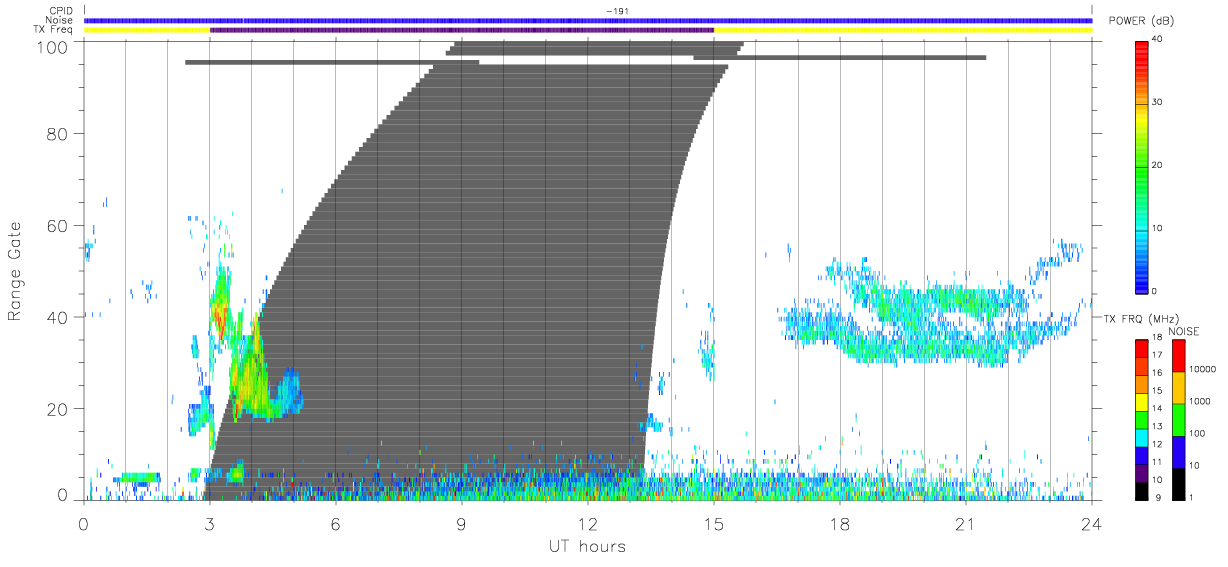Click the "6" tick on UT hours axis
Viewport: 1228px width, 567px height.
pos(336,524)
